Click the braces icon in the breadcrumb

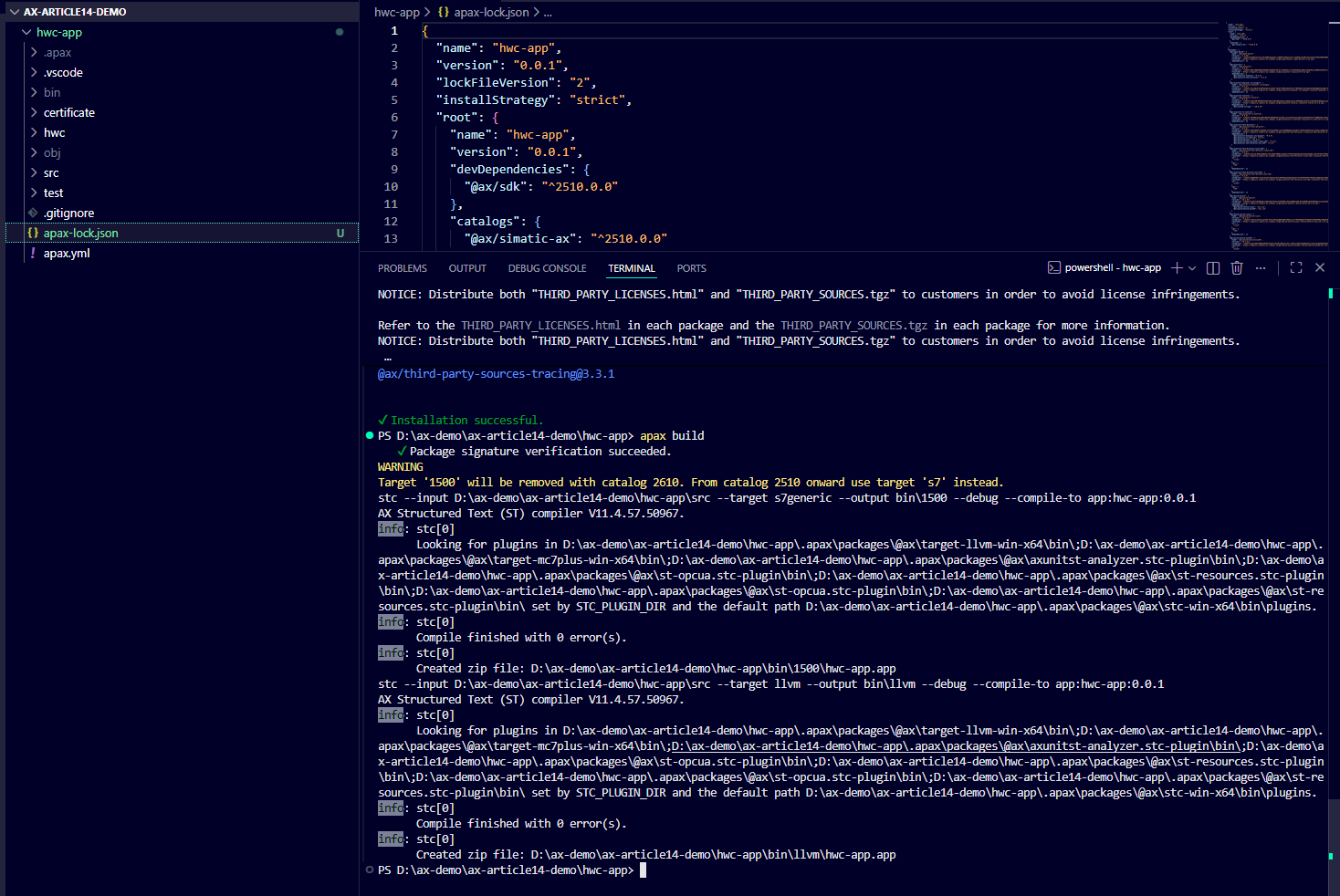[x=444, y=12]
